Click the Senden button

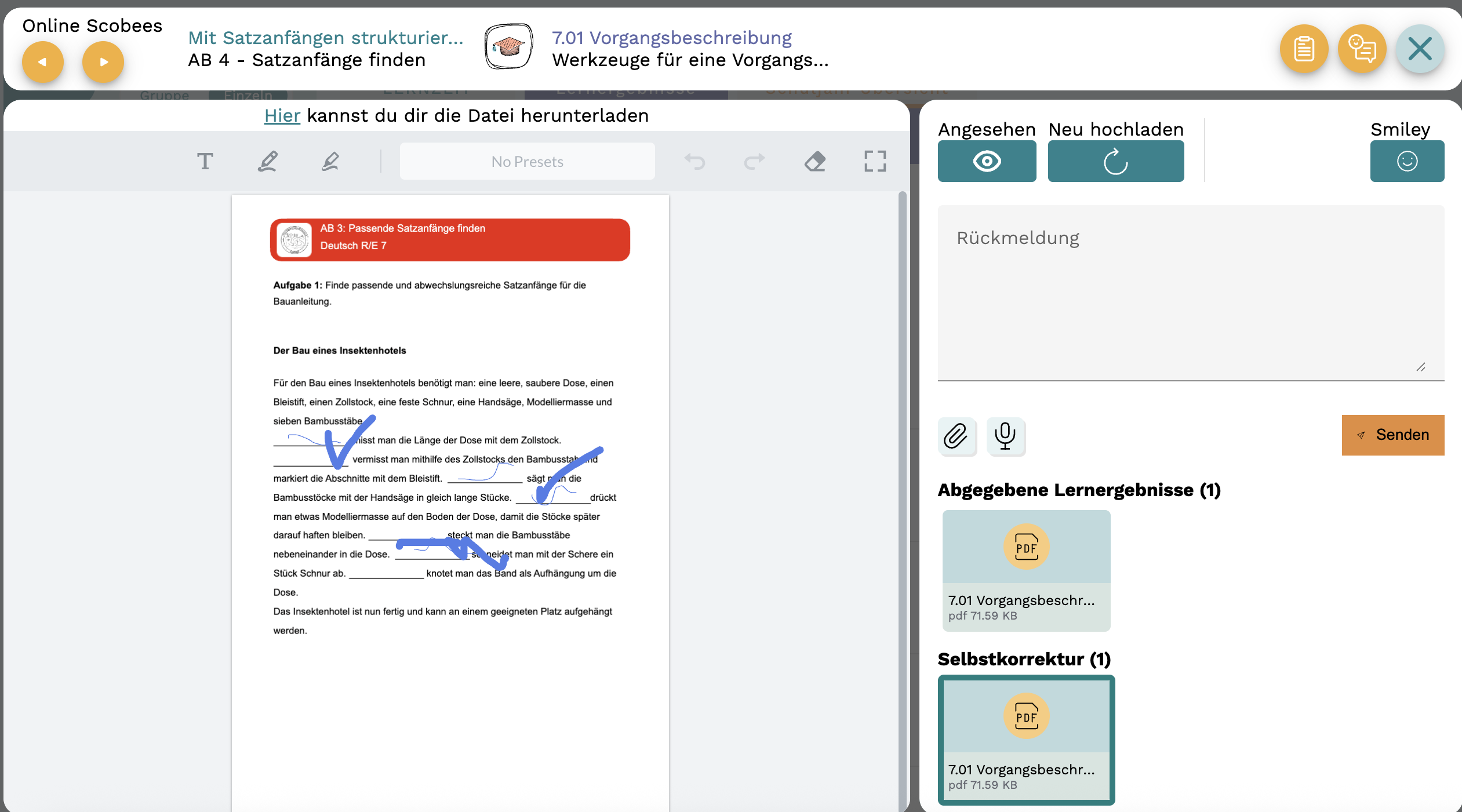tap(1392, 435)
